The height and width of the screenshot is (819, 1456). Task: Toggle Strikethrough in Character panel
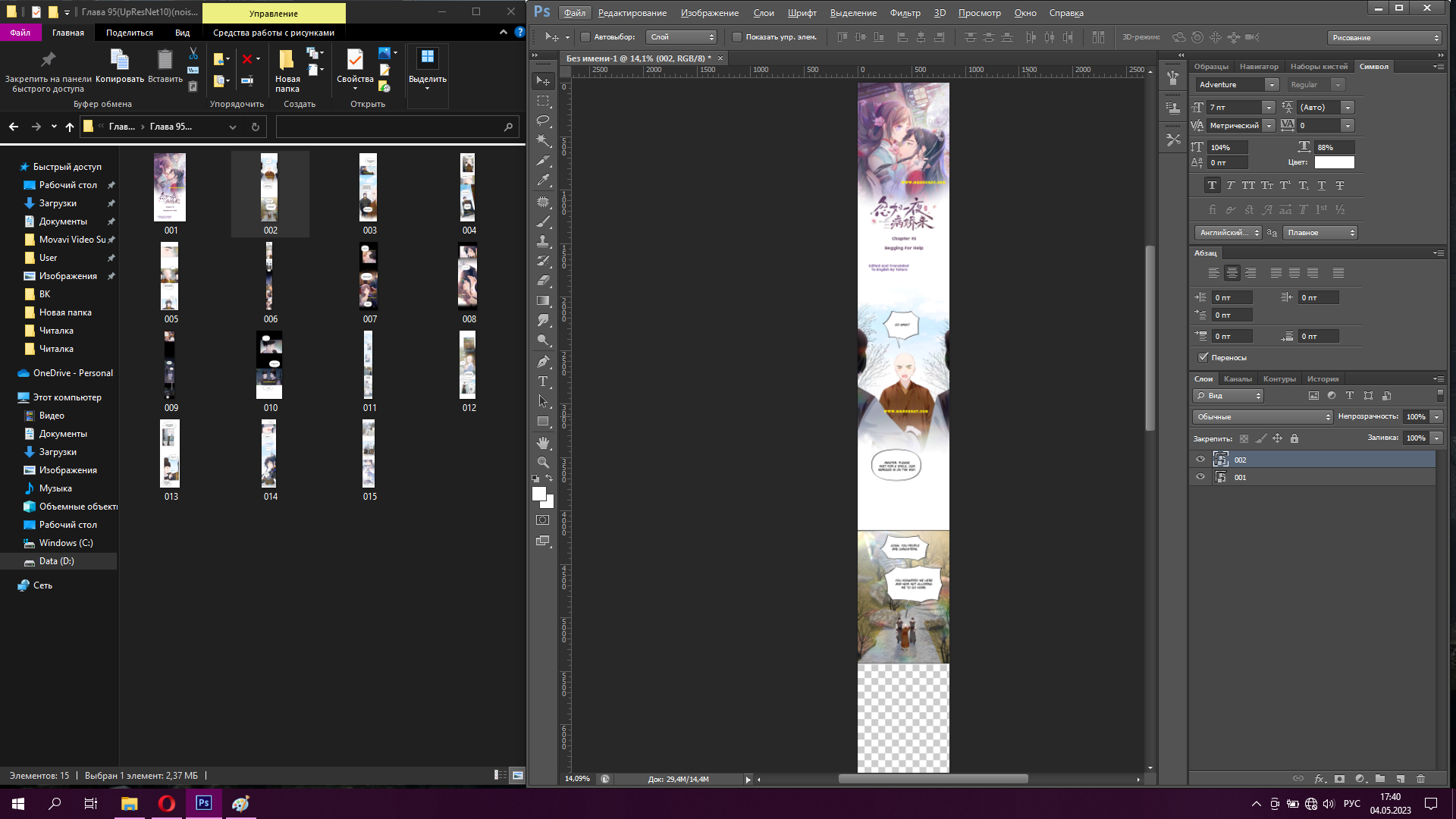click(1340, 185)
